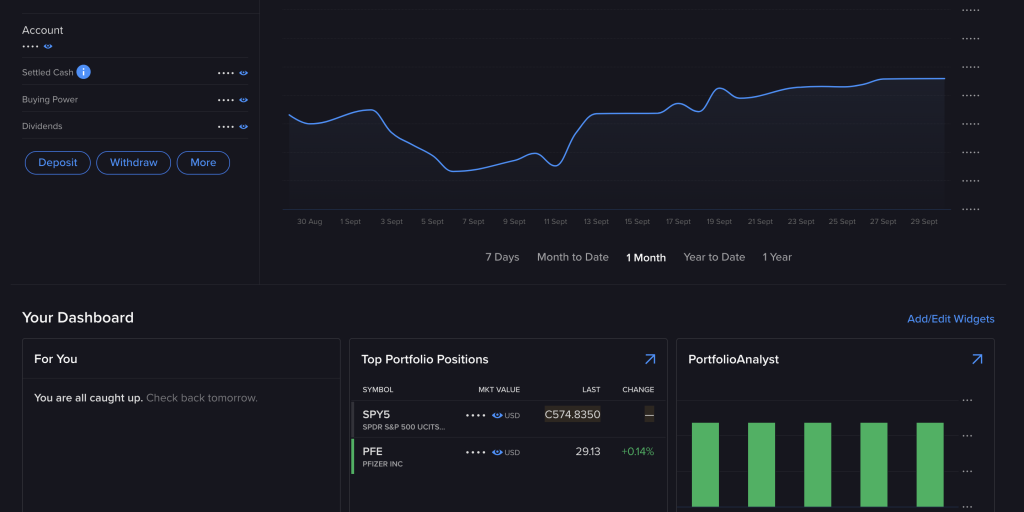The image size is (1024, 512).
Task: Click the first green PortfolioAnalyst bar
Action: (705, 464)
